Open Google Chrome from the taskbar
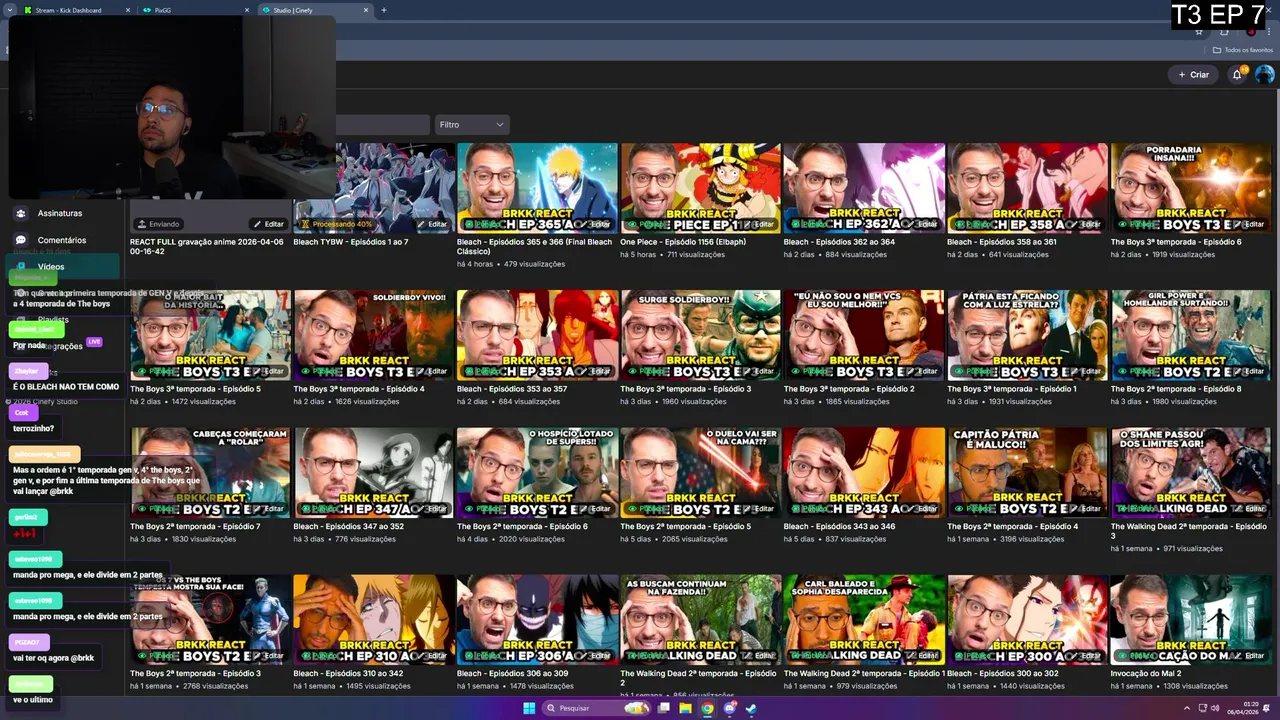The width and height of the screenshot is (1280, 720). click(x=707, y=708)
